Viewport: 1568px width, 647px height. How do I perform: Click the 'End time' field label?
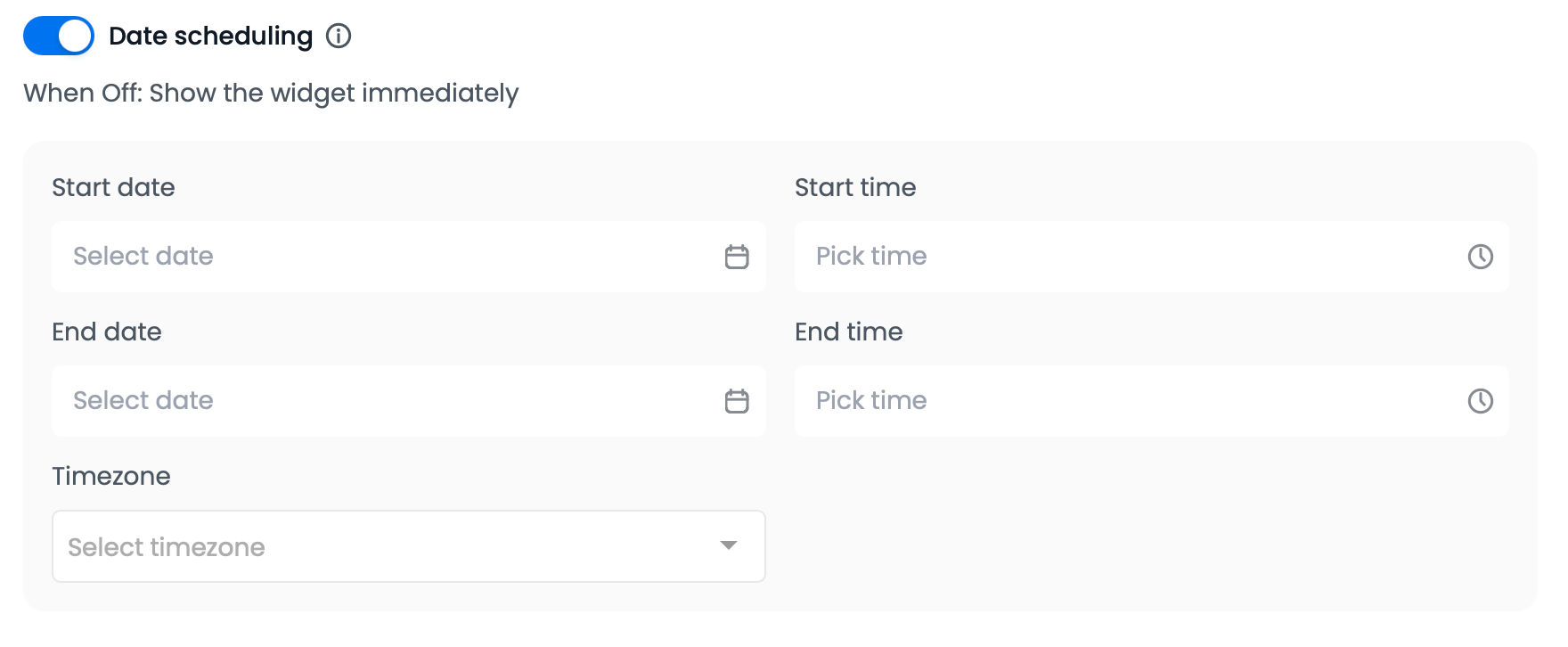point(848,332)
